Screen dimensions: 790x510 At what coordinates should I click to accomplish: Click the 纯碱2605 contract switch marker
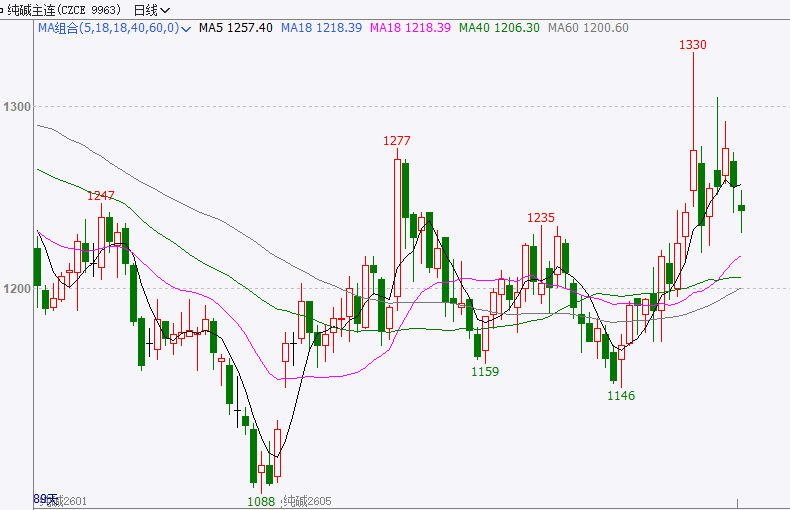click(x=308, y=501)
